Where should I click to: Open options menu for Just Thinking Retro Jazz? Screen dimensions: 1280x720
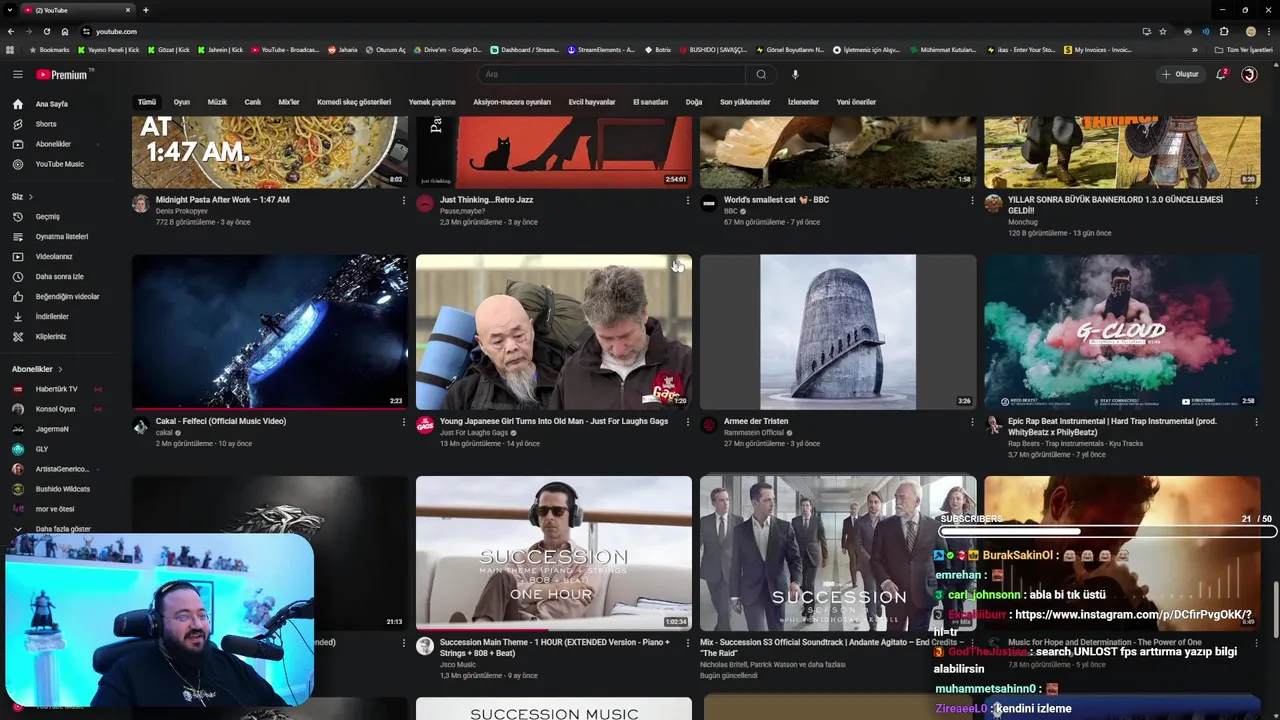click(688, 201)
